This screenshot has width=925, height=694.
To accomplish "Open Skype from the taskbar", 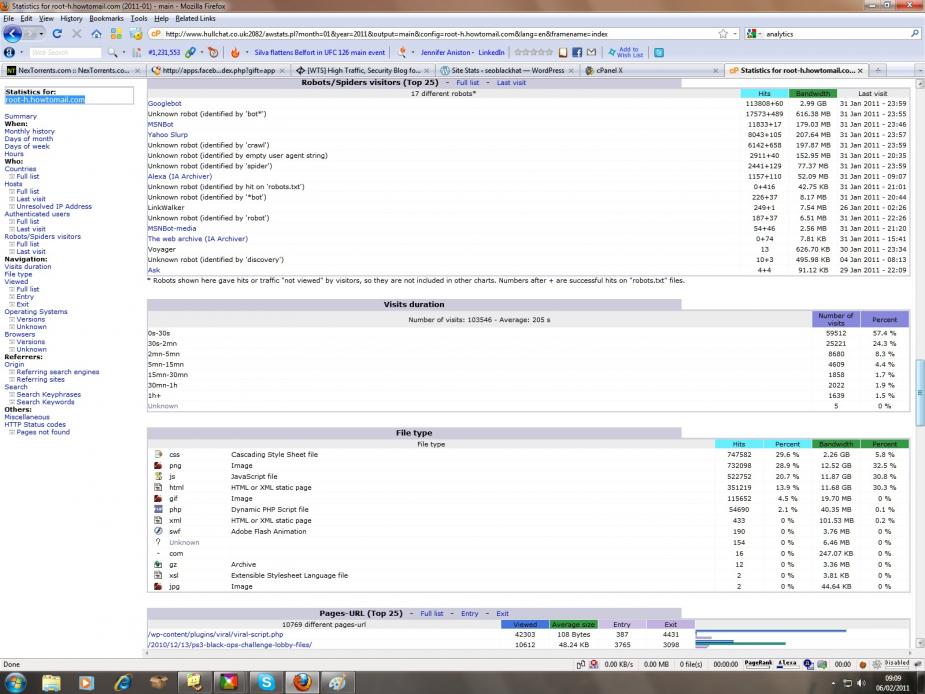I will [266, 683].
